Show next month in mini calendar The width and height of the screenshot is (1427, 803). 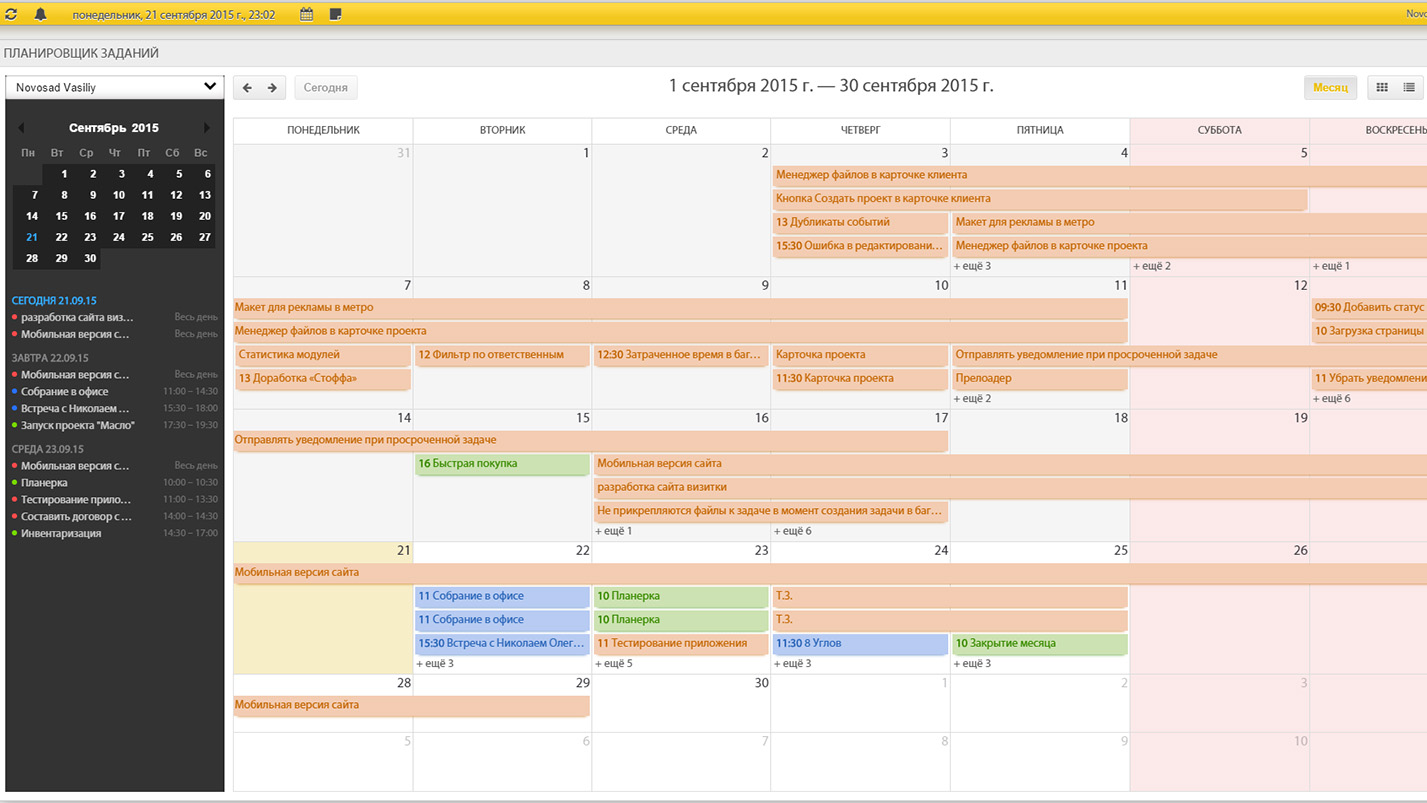(x=207, y=128)
